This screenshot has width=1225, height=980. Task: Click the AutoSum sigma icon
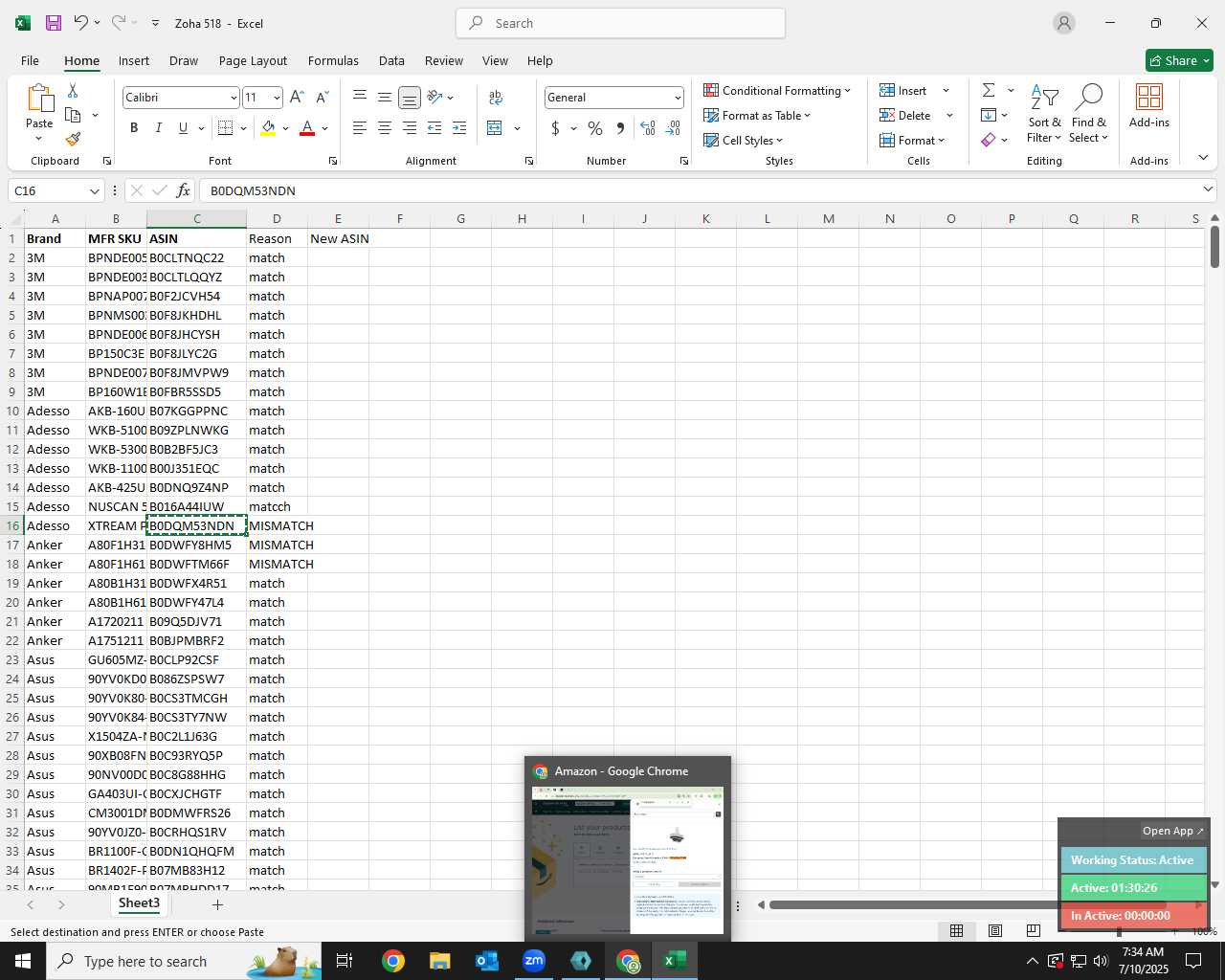coord(989,90)
